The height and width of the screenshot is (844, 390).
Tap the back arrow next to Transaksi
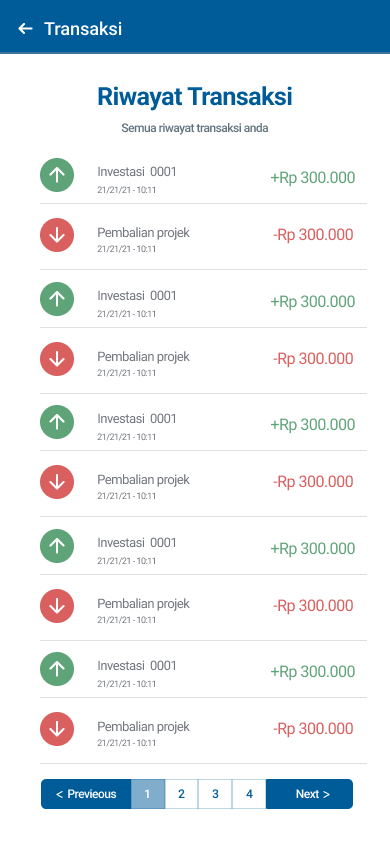tap(25, 29)
